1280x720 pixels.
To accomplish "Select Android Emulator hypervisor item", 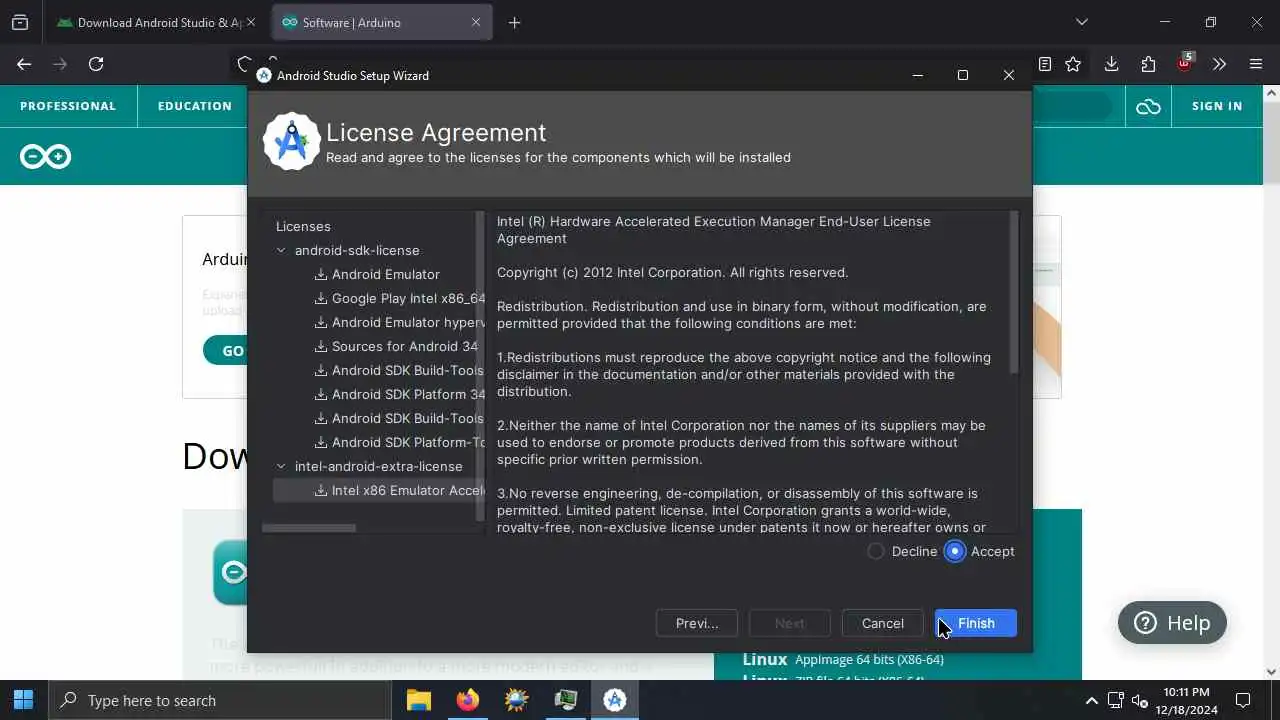I will (x=408, y=322).
